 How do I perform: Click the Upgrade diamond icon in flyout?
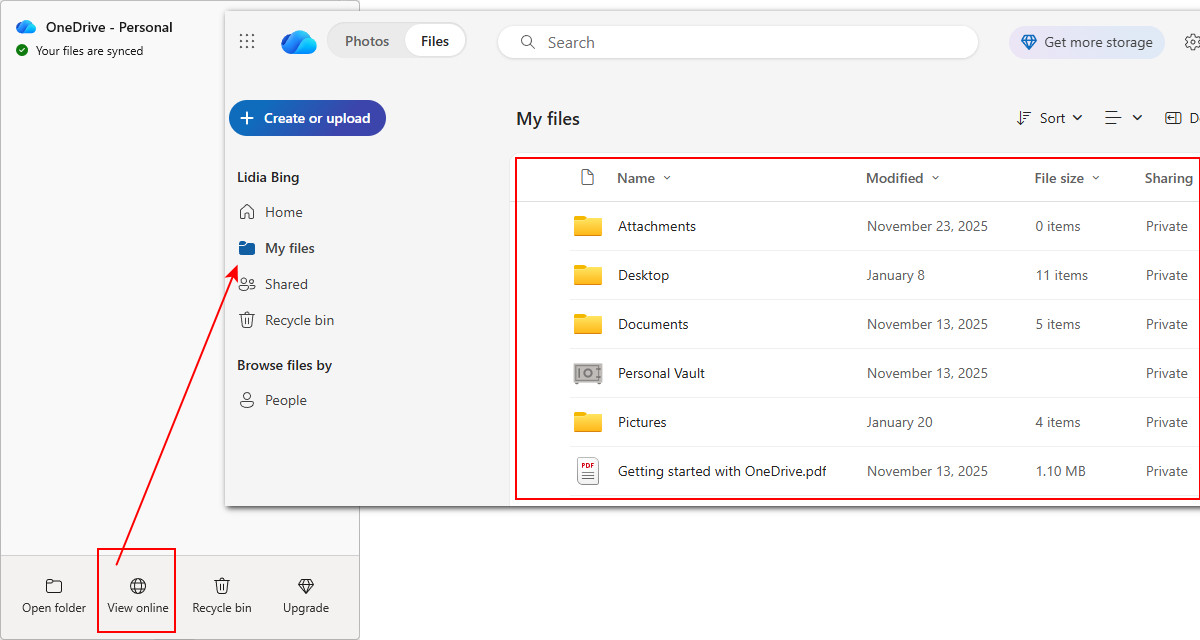(x=306, y=586)
